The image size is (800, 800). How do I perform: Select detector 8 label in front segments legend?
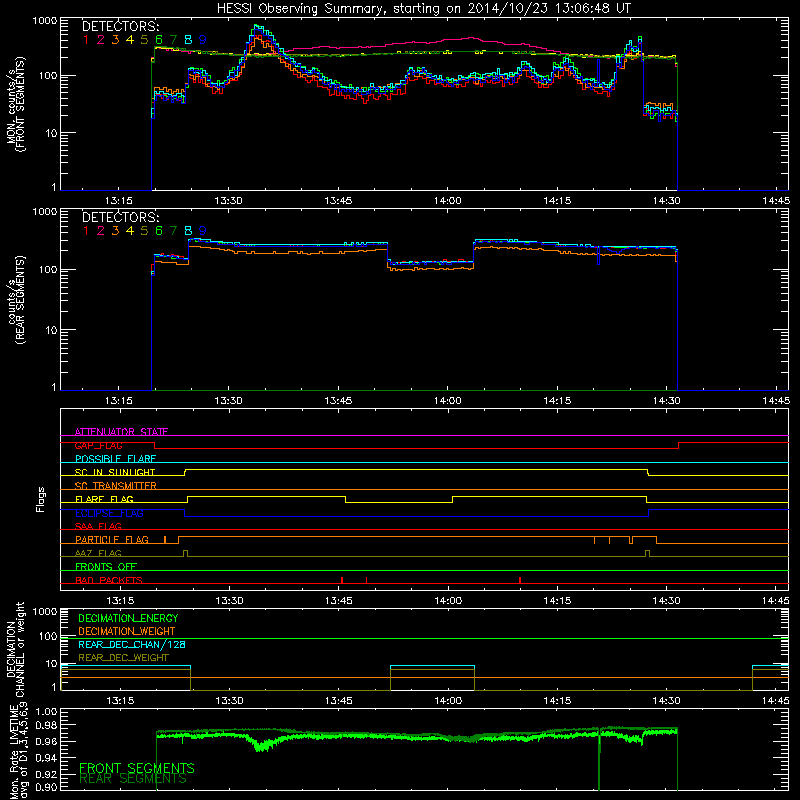(x=188, y=40)
